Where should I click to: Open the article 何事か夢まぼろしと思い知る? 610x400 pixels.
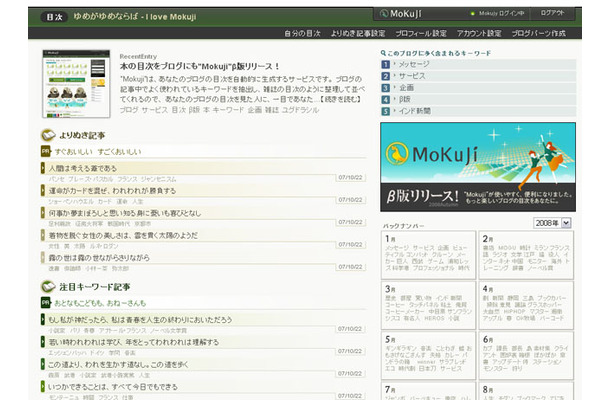[x=124, y=213]
